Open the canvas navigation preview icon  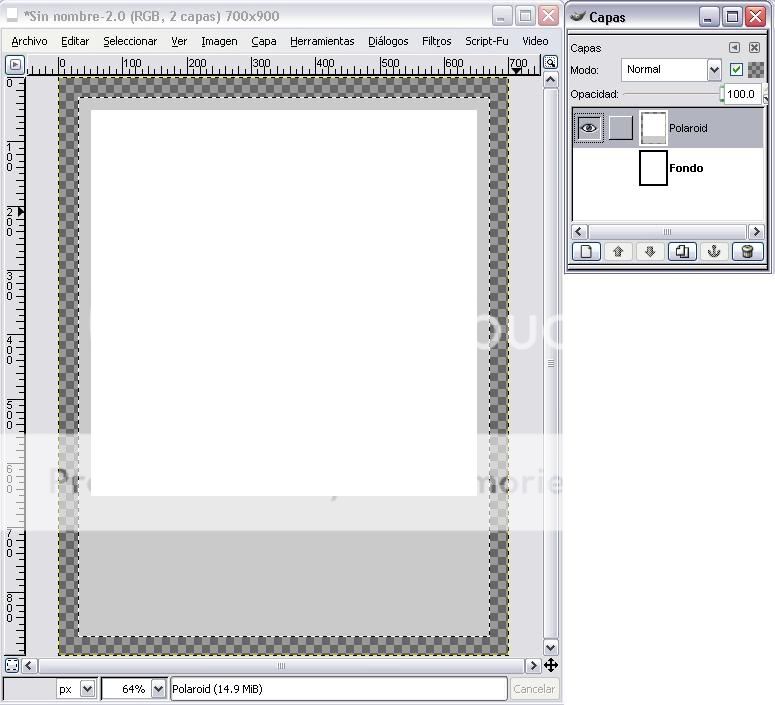pyautogui.click(x=551, y=665)
